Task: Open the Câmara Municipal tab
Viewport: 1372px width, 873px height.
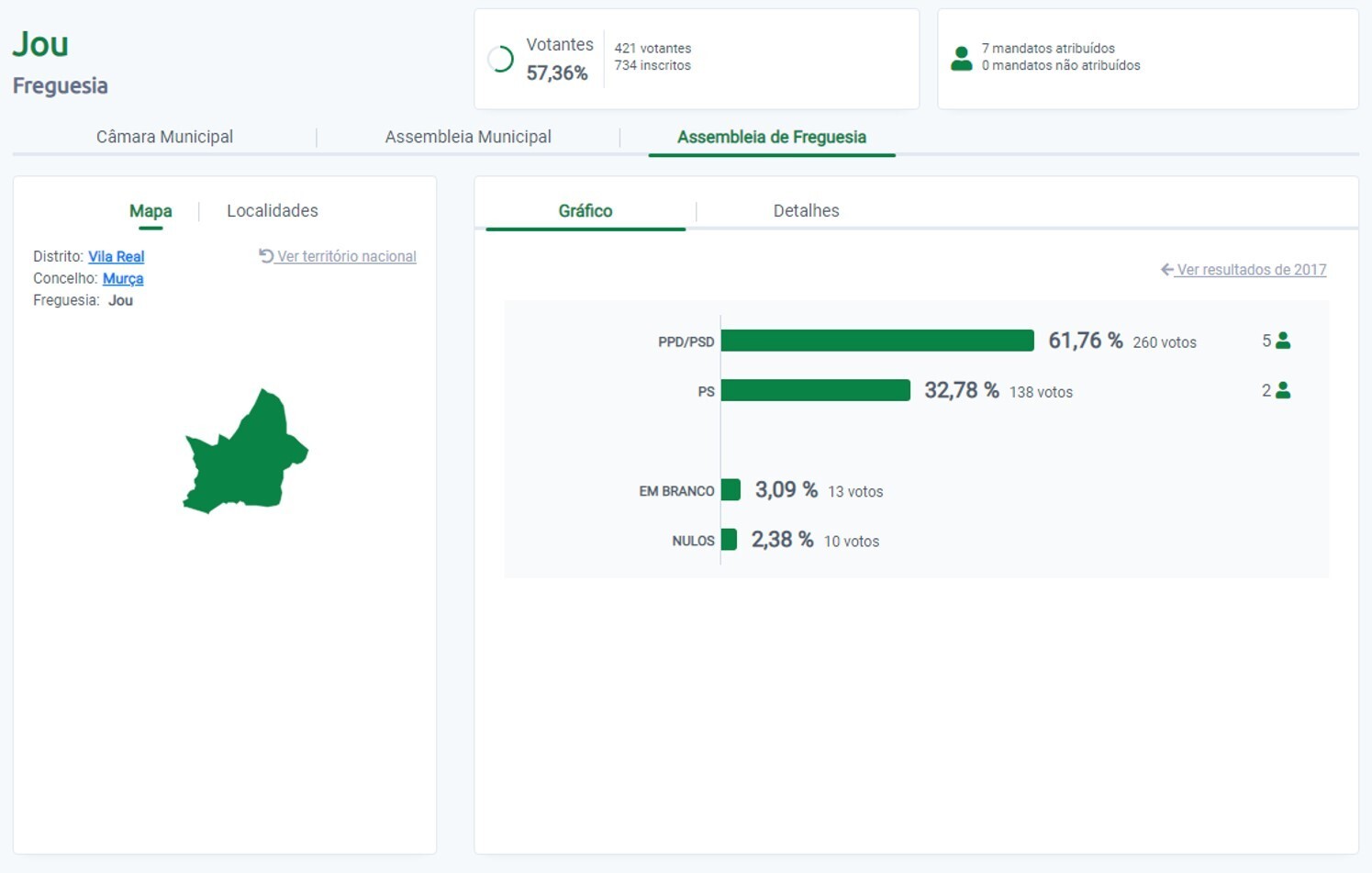Action: [164, 137]
